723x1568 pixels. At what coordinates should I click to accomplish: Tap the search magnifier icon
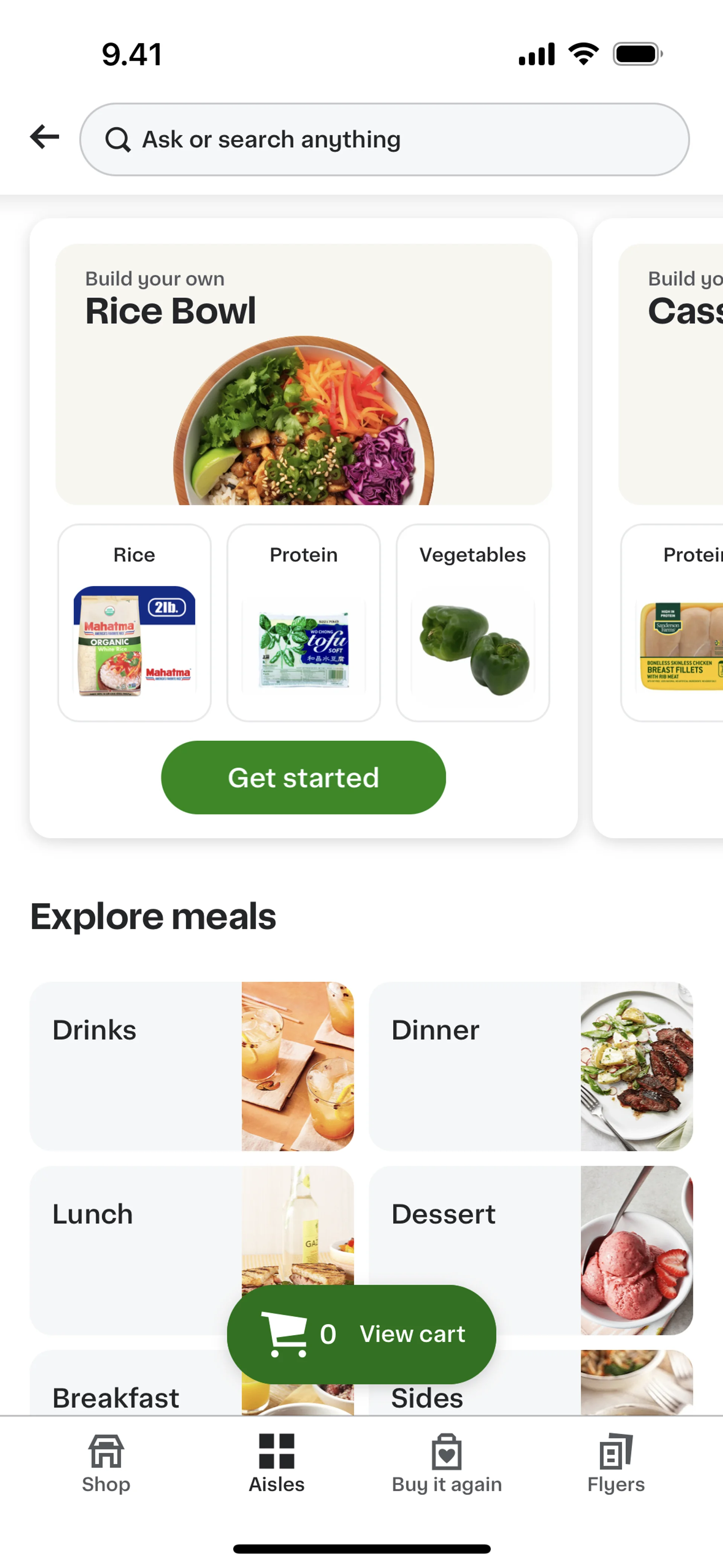coord(117,140)
